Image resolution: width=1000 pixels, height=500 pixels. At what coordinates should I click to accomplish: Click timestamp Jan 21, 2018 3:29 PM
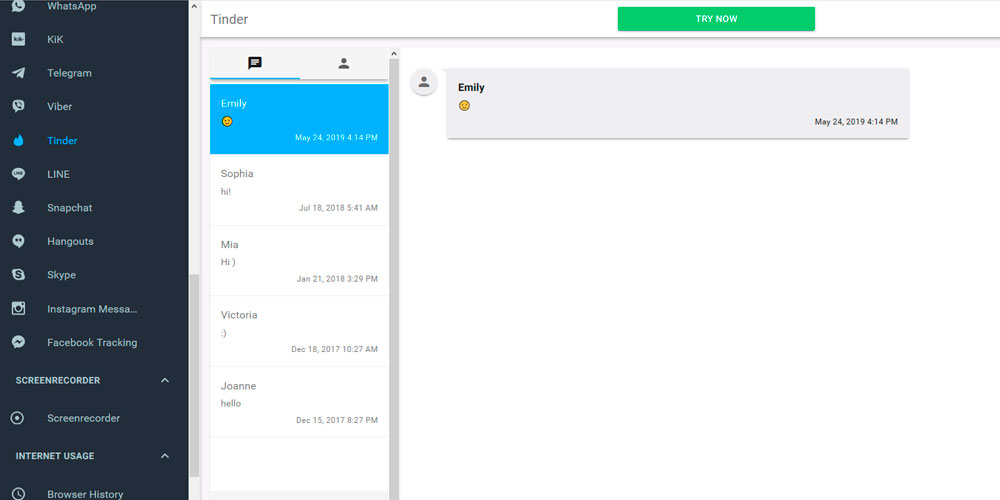pos(337,279)
